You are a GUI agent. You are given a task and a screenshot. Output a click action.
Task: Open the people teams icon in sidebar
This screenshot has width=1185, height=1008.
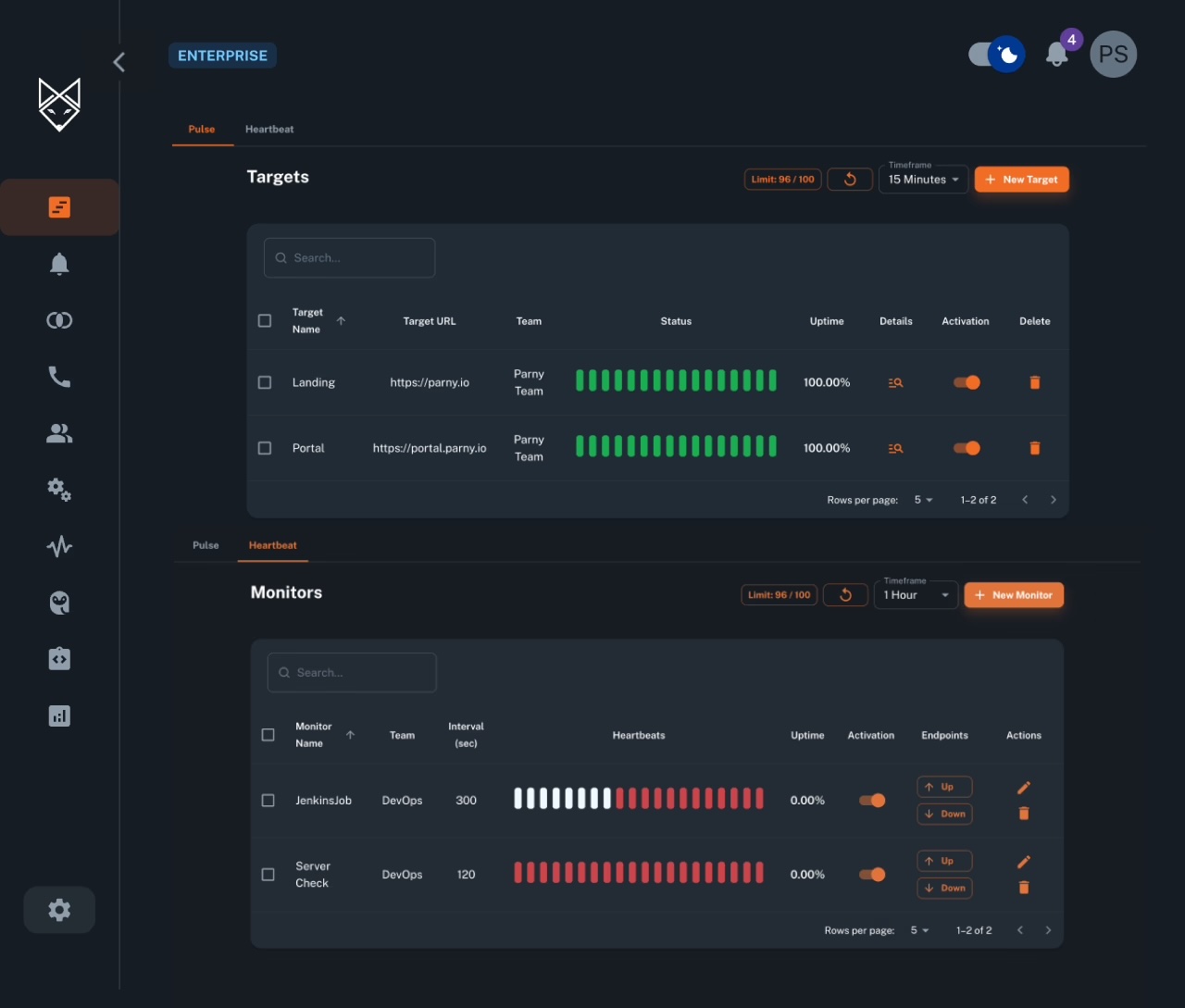pos(59,433)
